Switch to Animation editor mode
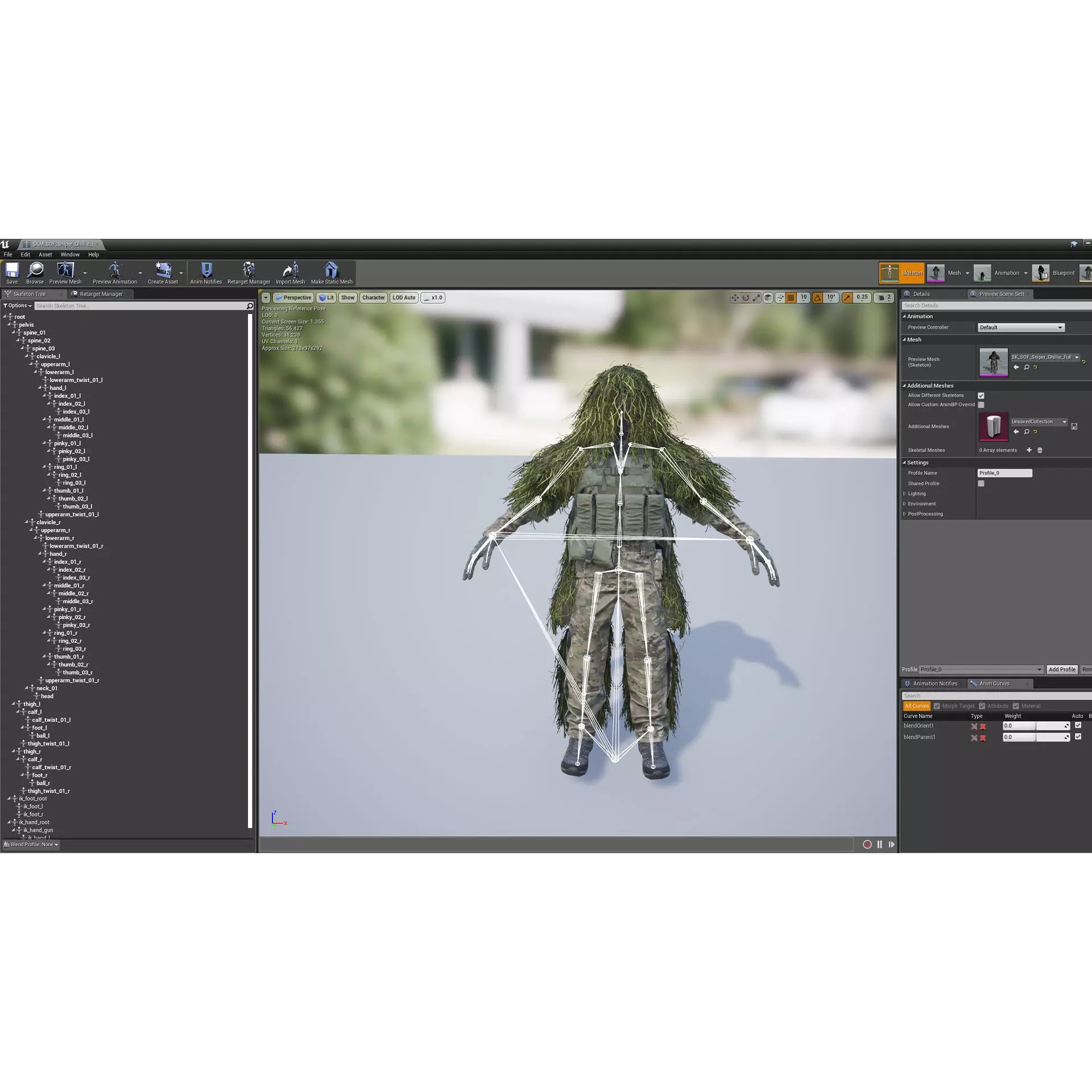1092x1092 pixels. [x=997, y=273]
